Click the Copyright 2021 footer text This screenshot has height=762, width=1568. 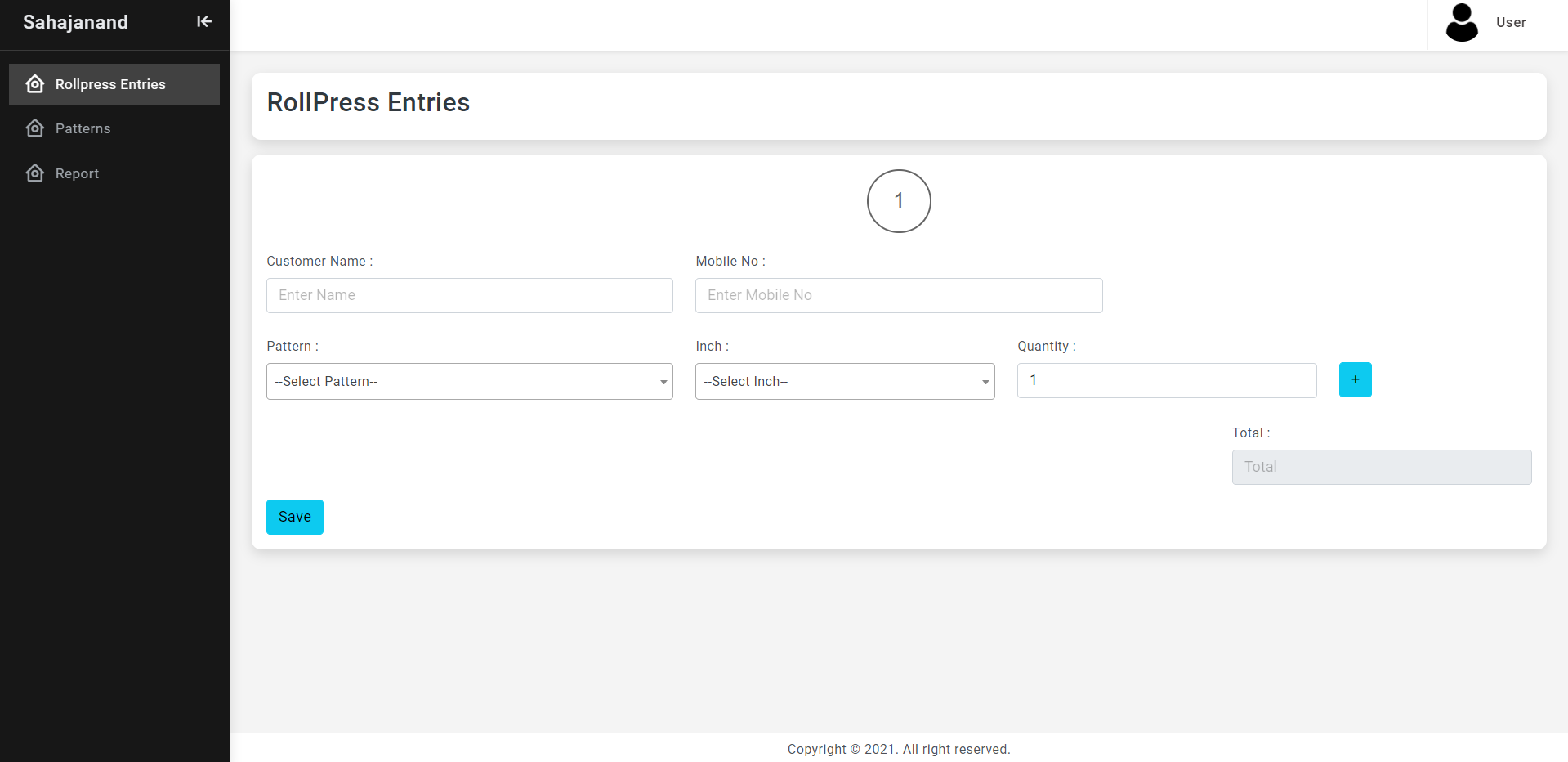pyautogui.click(x=899, y=749)
